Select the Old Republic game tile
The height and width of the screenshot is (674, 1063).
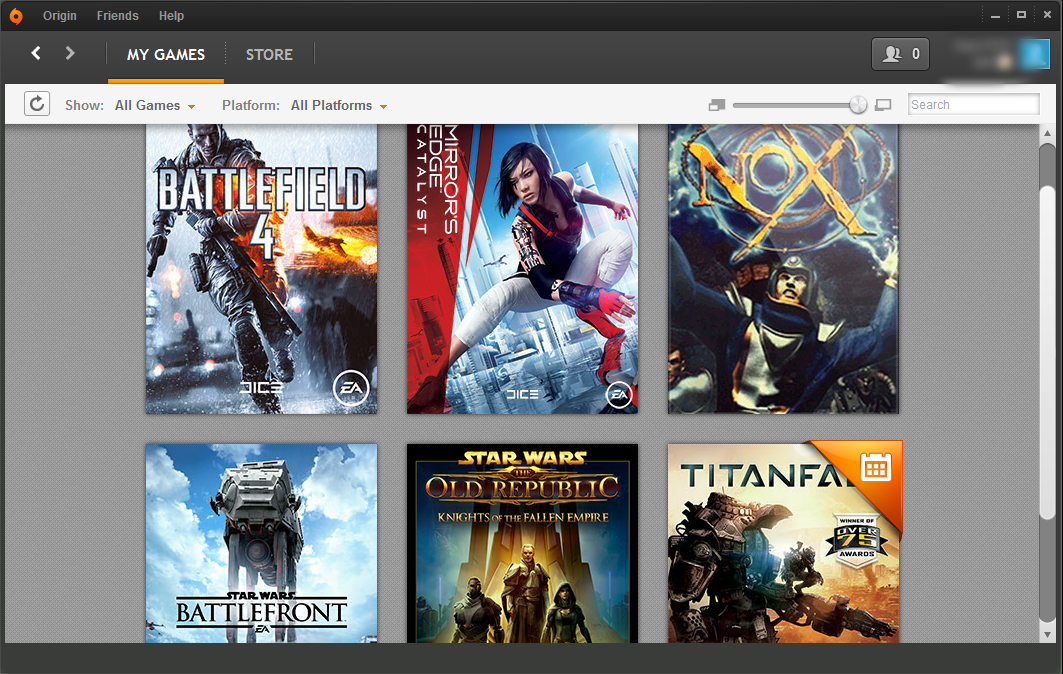click(x=522, y=543)
